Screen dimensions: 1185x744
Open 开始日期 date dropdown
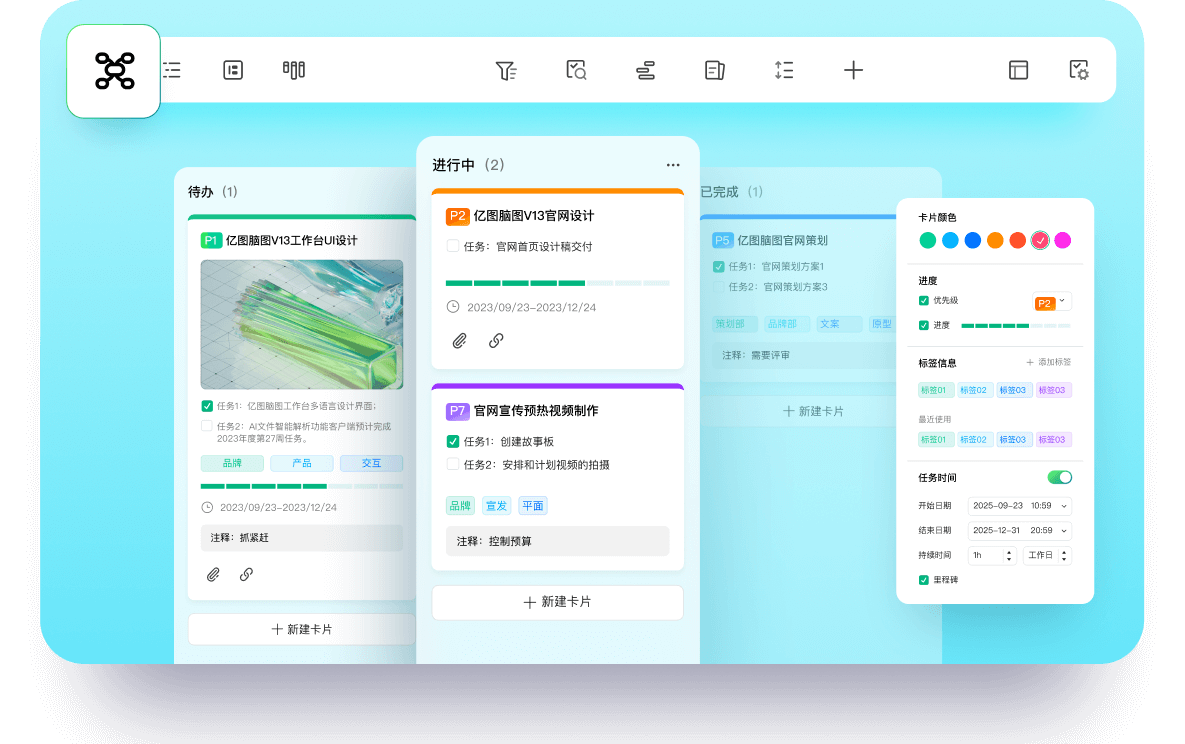pos(1019,506)
